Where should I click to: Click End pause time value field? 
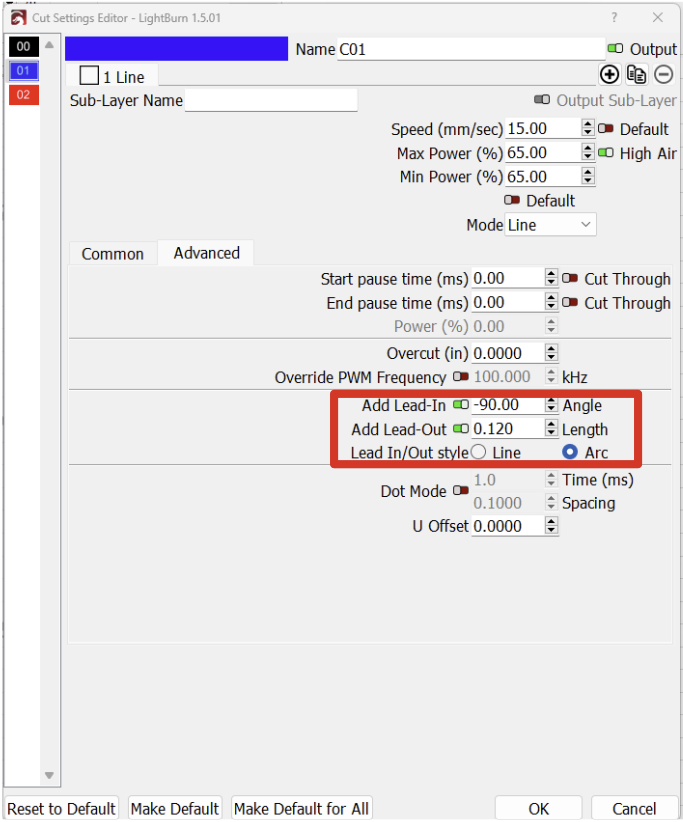(x=507, y=302)
